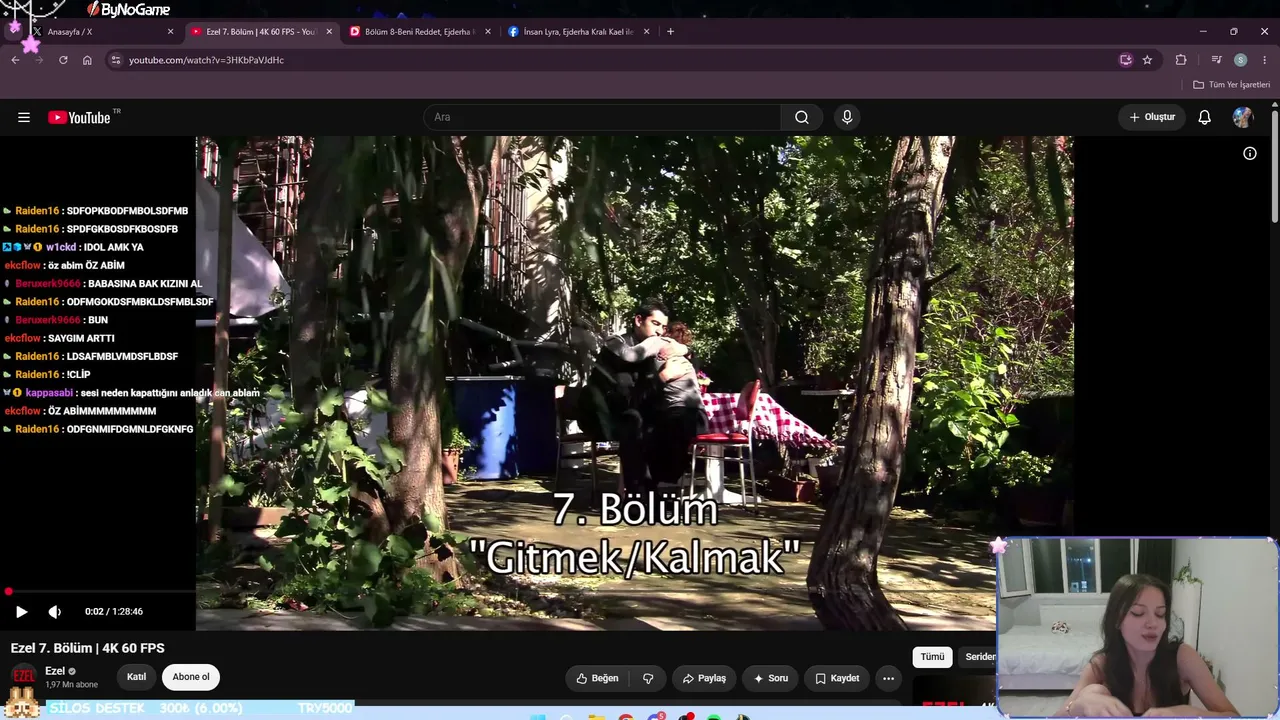Mute the video volume
The image size is (1280, 720).
pos(55,611)
